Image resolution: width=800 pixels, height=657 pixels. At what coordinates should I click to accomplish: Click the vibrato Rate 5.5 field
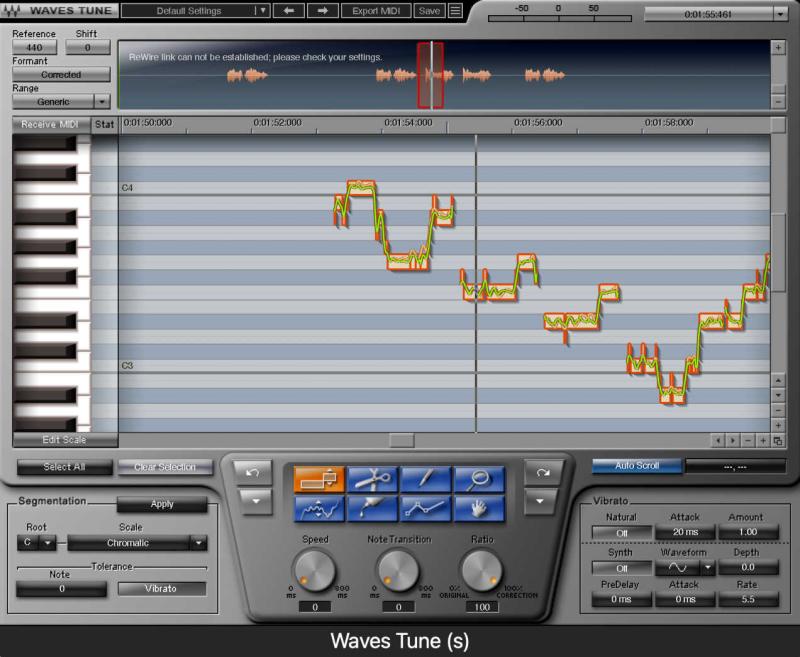[748, 599]
